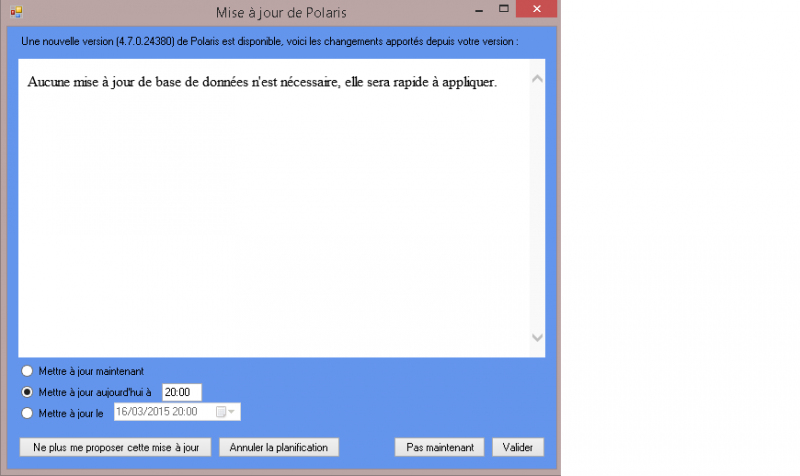Click the 'Mise à jour de Polaris' title text
The height and width of the screenshot is (476, 800).
[x=281, y=12]
